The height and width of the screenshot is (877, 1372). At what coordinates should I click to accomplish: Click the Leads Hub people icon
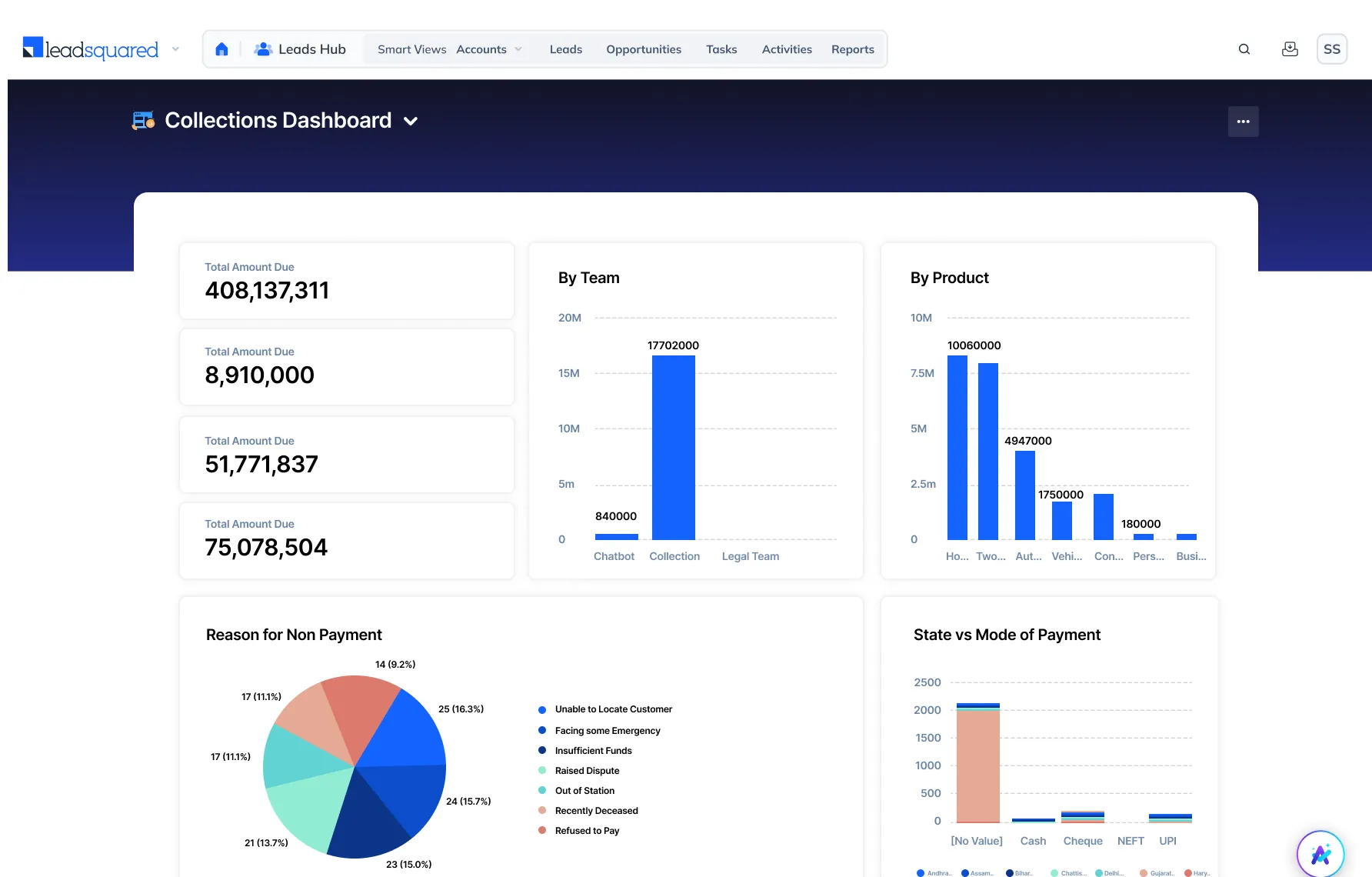[x=263, y=49]
